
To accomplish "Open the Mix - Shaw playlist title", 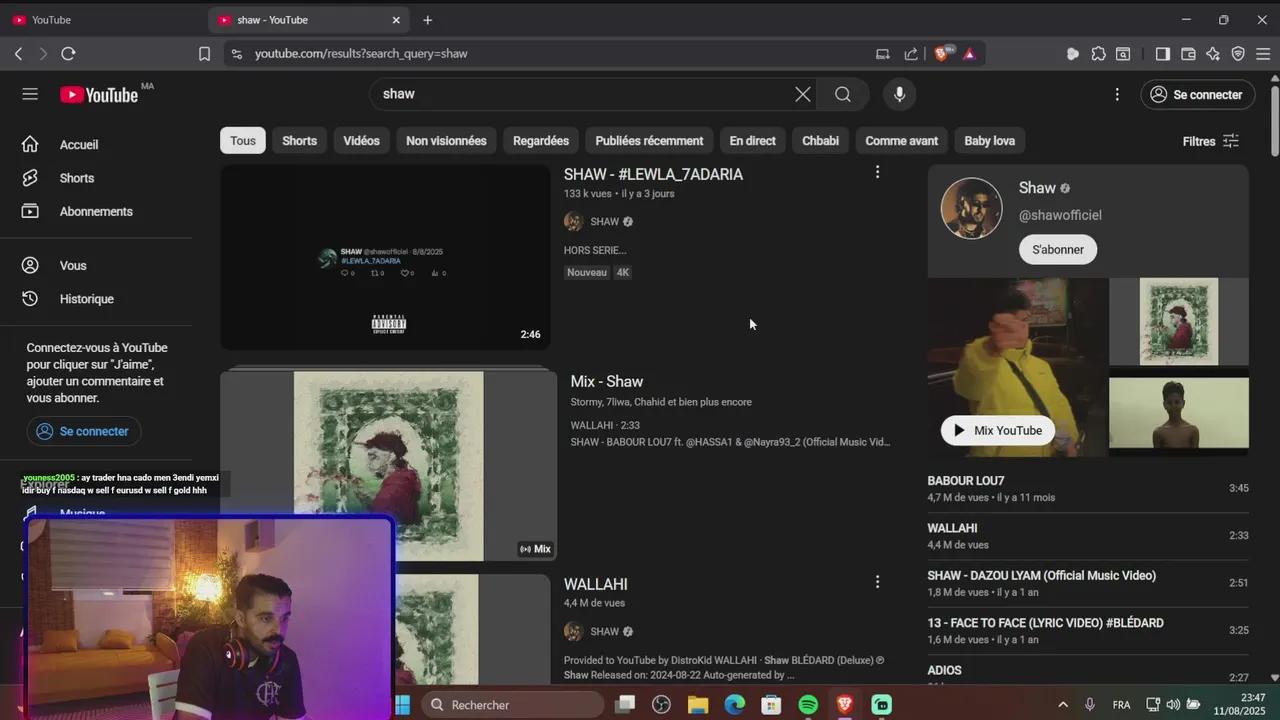I will [x=607, y=381].
